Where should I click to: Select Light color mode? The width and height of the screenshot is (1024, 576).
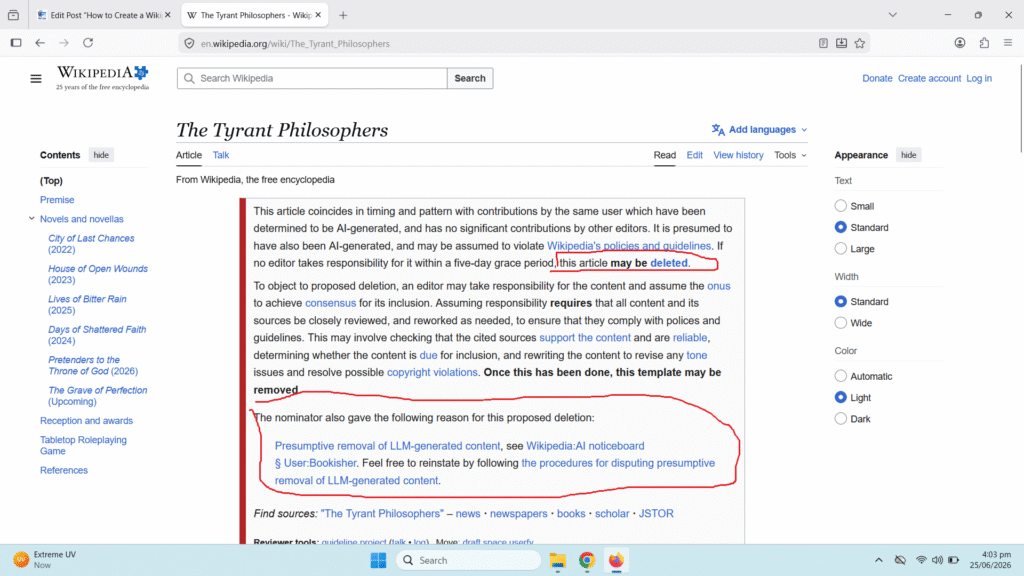(x=840, y=397)
